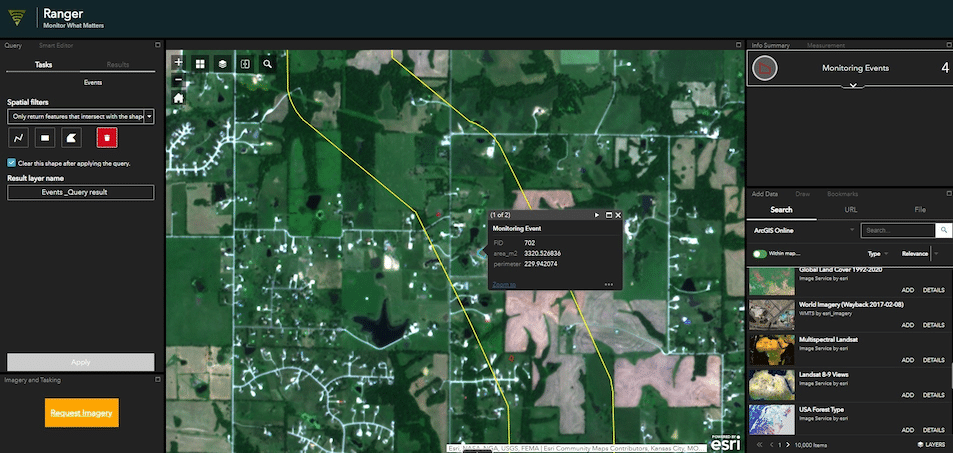Close the Monitoring Event popup
The image size is (953, 453).
pyautogui.click(x=618, y=215)
